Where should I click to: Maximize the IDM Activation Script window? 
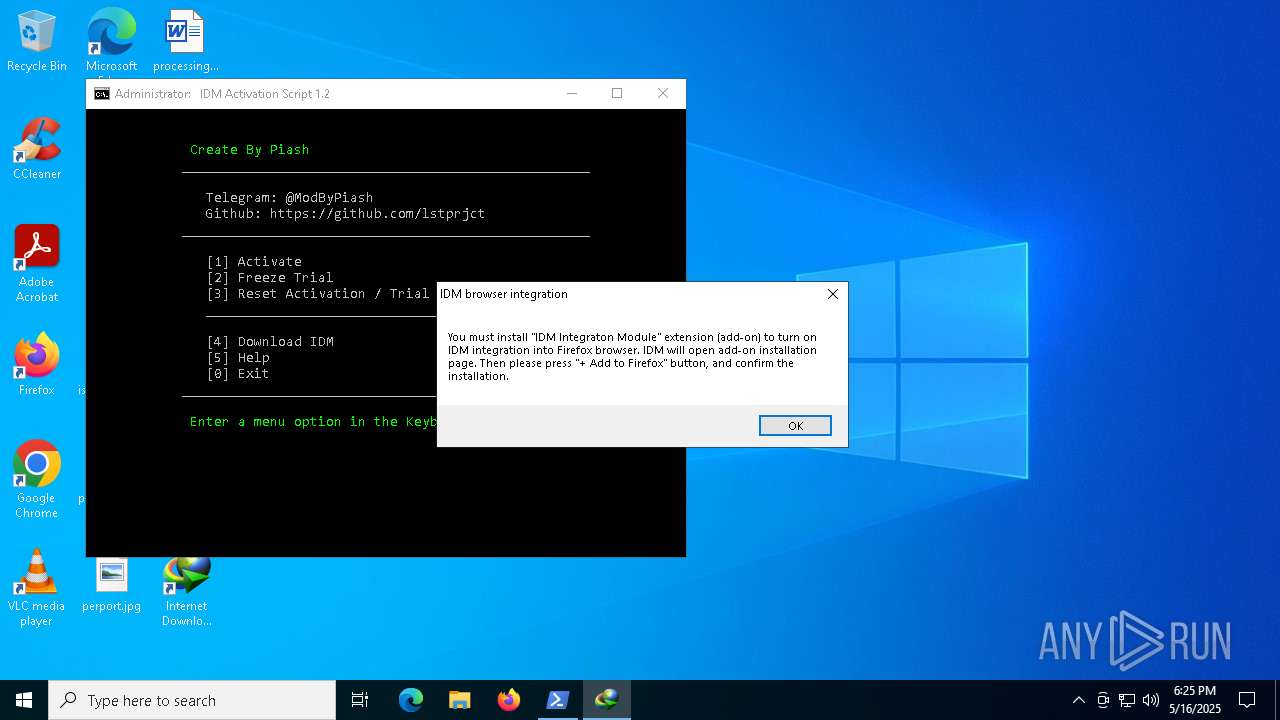[x=617, y=93]
